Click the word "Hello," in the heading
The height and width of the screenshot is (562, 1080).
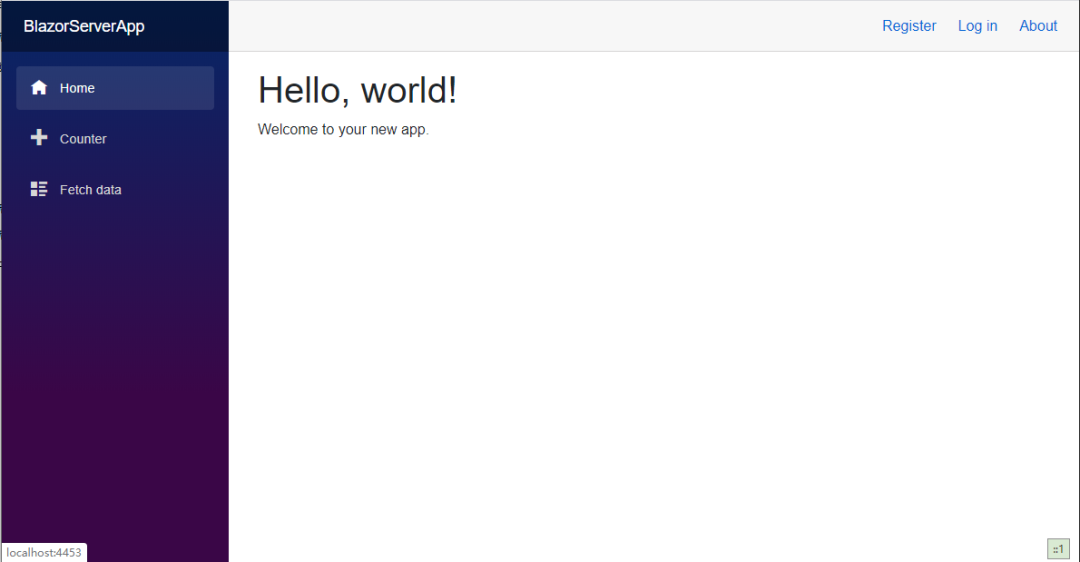305,90
